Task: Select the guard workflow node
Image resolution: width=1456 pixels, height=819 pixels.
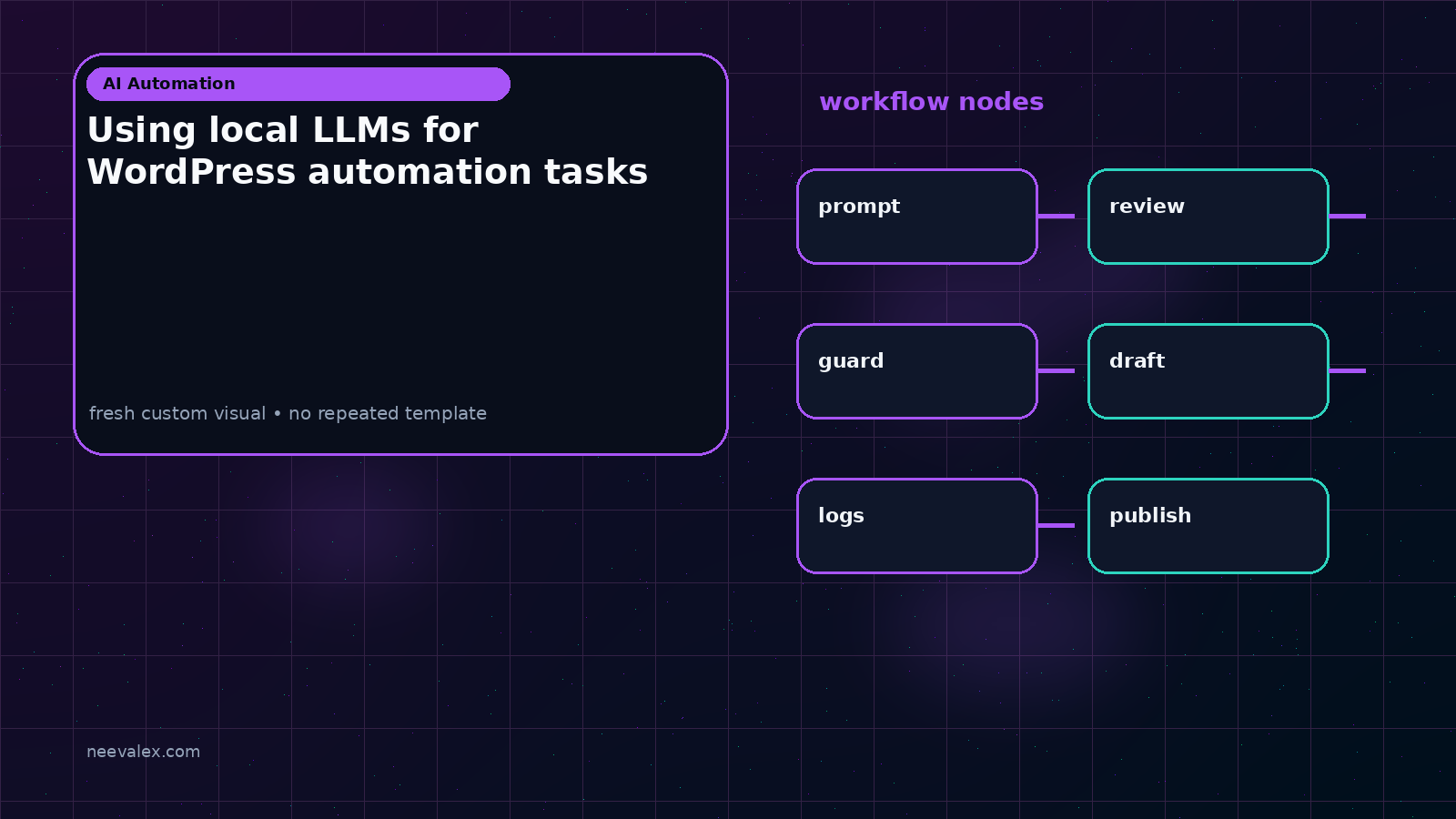Action: (x=917, y=371)
